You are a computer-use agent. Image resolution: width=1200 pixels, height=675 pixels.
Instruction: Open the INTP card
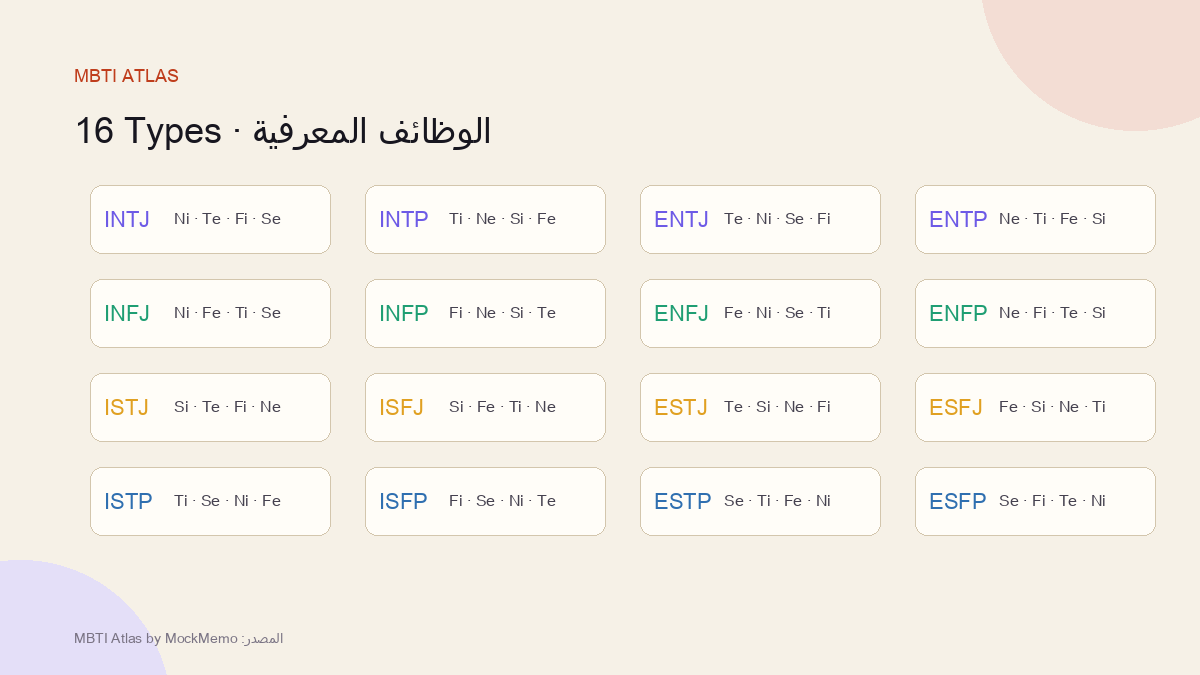(485, 219)
